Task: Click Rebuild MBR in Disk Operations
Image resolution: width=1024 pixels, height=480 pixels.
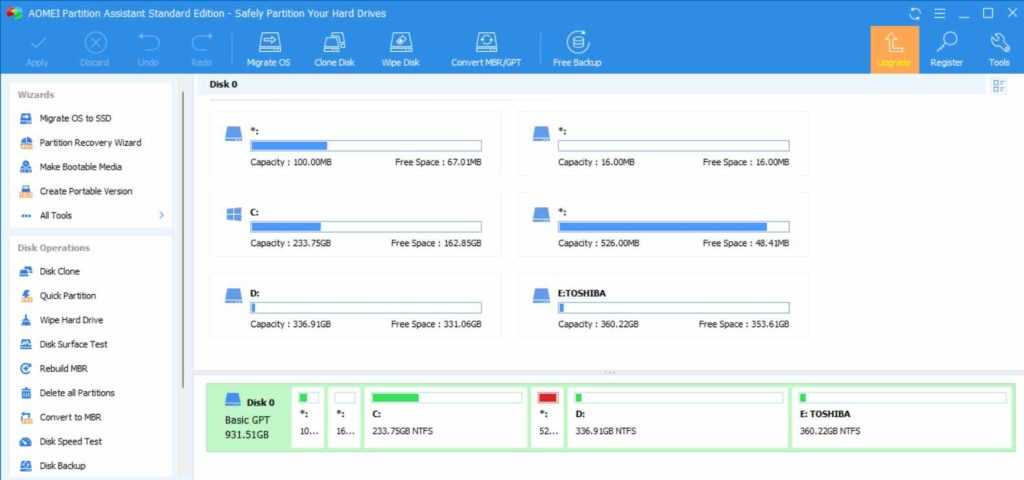Action: tap(66, 368)
